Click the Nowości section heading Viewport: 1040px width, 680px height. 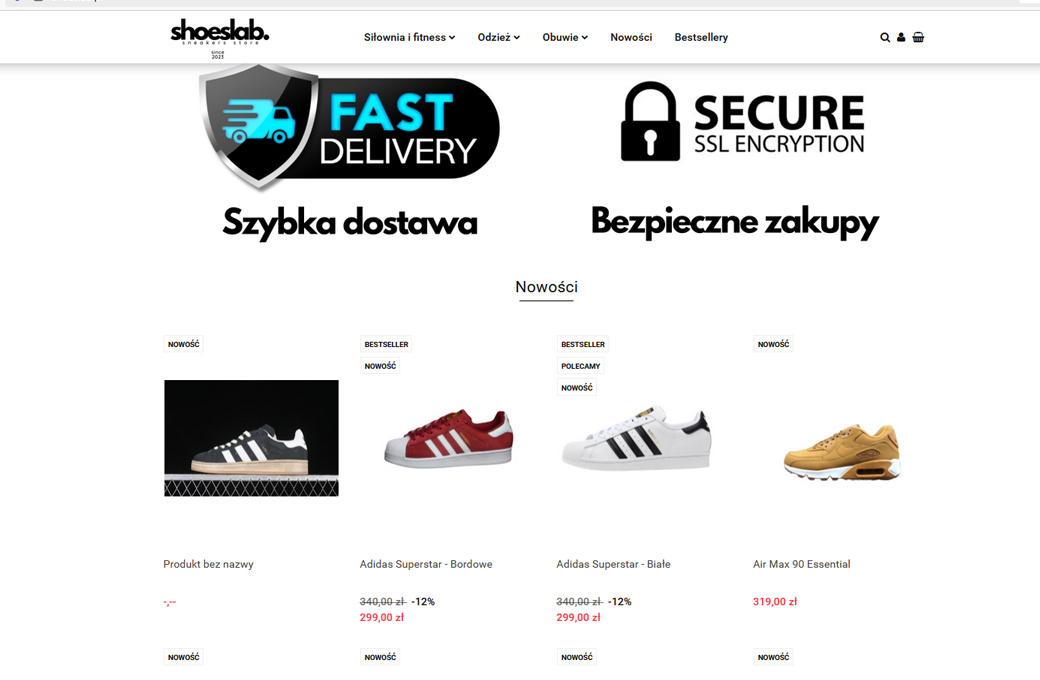pyautogui.click(x=547, y=287)
